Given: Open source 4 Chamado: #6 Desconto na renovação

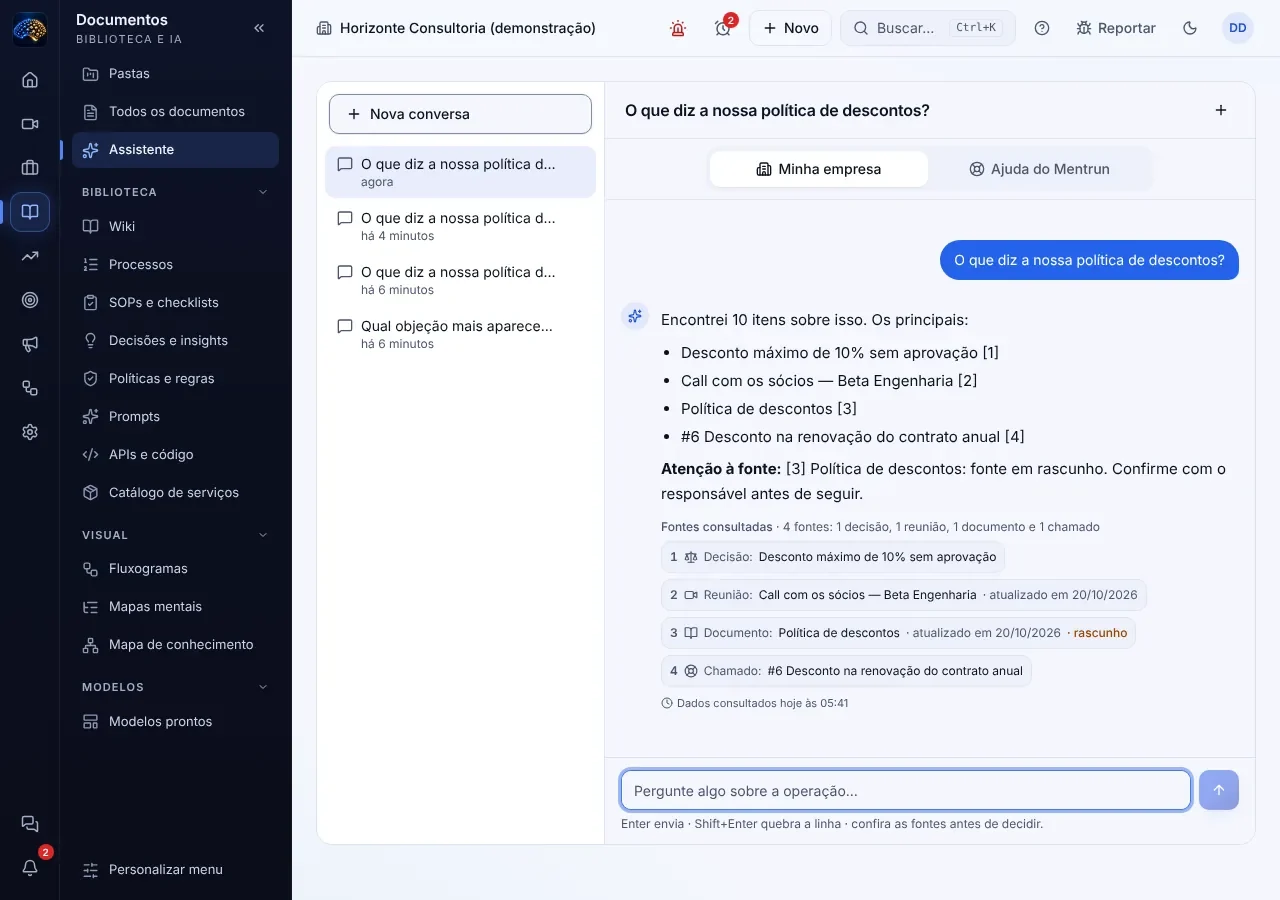Looking at the screenshot, I should [846, 671].
